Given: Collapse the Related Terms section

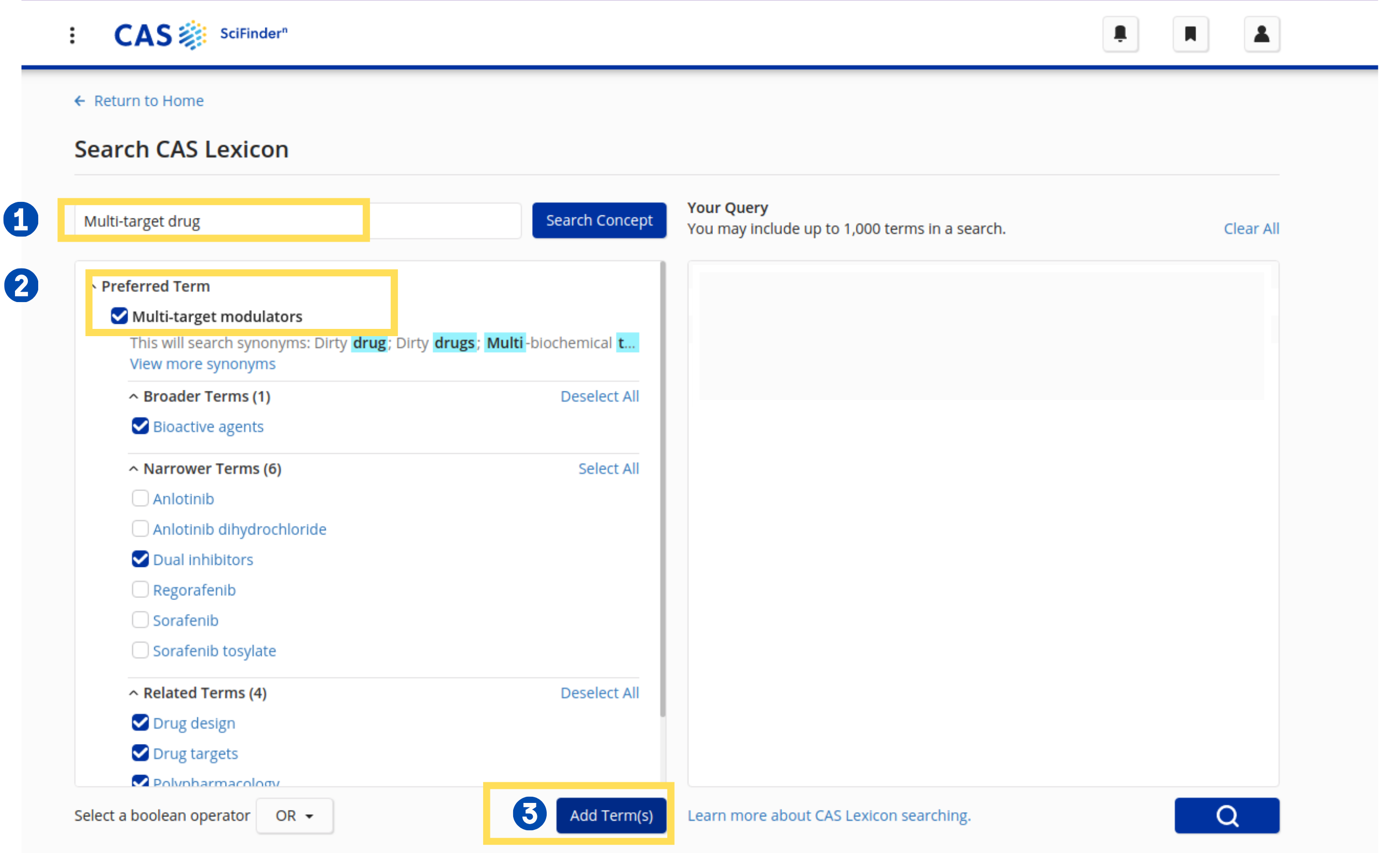Looking at the screenshot, I should point(134,693).
